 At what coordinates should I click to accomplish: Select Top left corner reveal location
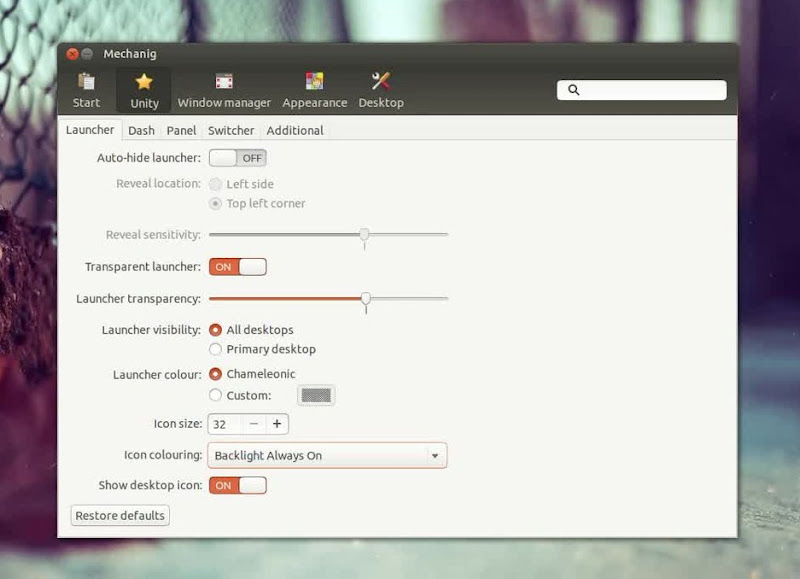[215, 204]
